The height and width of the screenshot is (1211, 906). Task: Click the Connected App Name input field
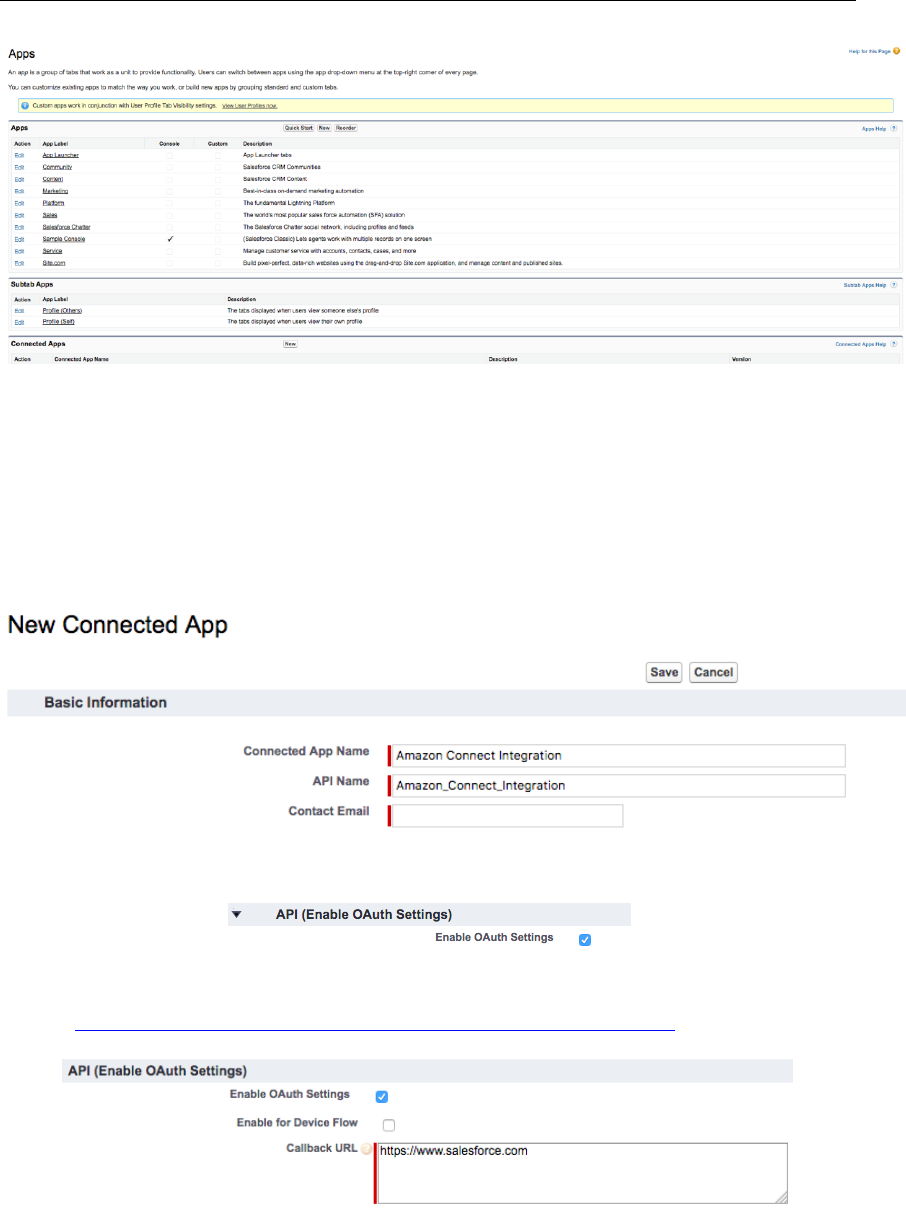pyautogui.click(x=618, y=755)
